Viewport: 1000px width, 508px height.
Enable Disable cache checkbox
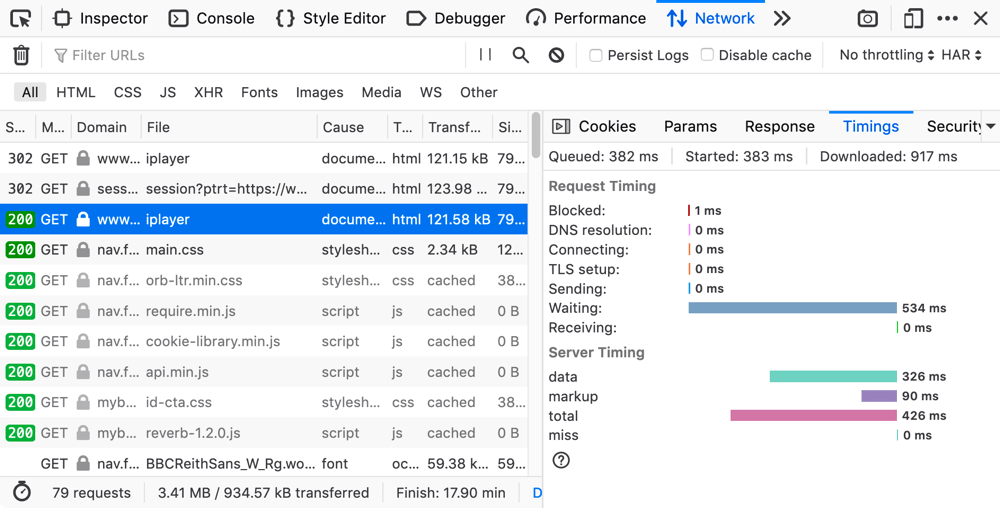click(707, 55)
